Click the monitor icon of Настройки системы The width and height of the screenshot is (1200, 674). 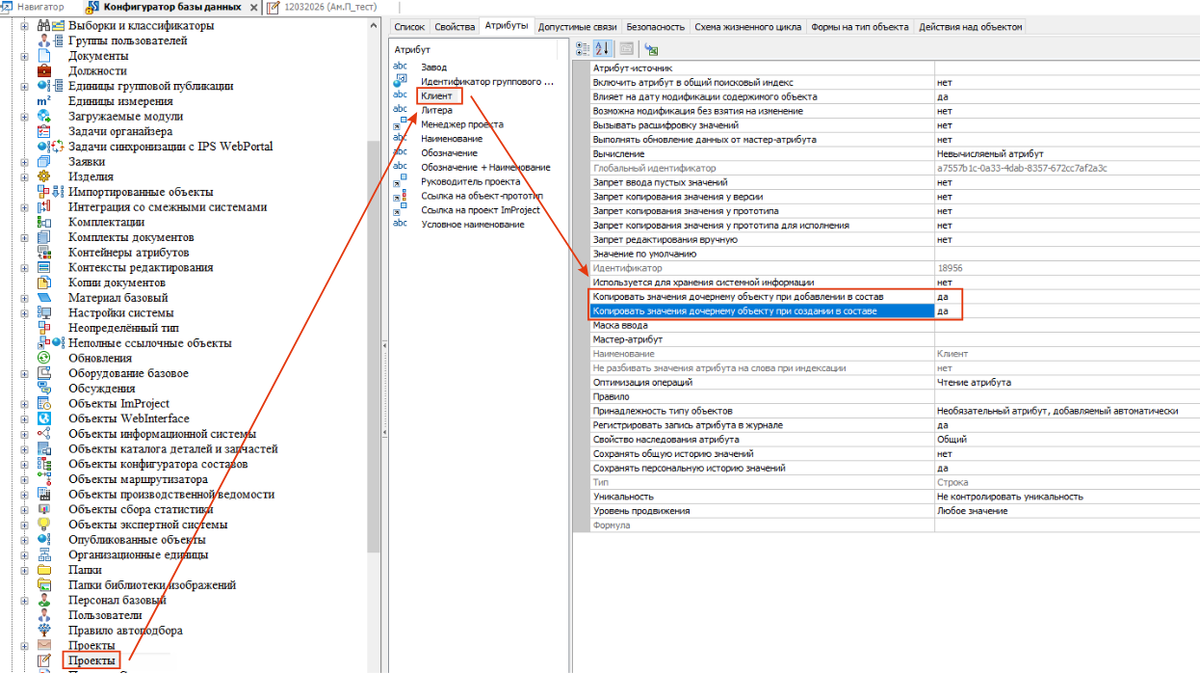click(x=44, y=313)
